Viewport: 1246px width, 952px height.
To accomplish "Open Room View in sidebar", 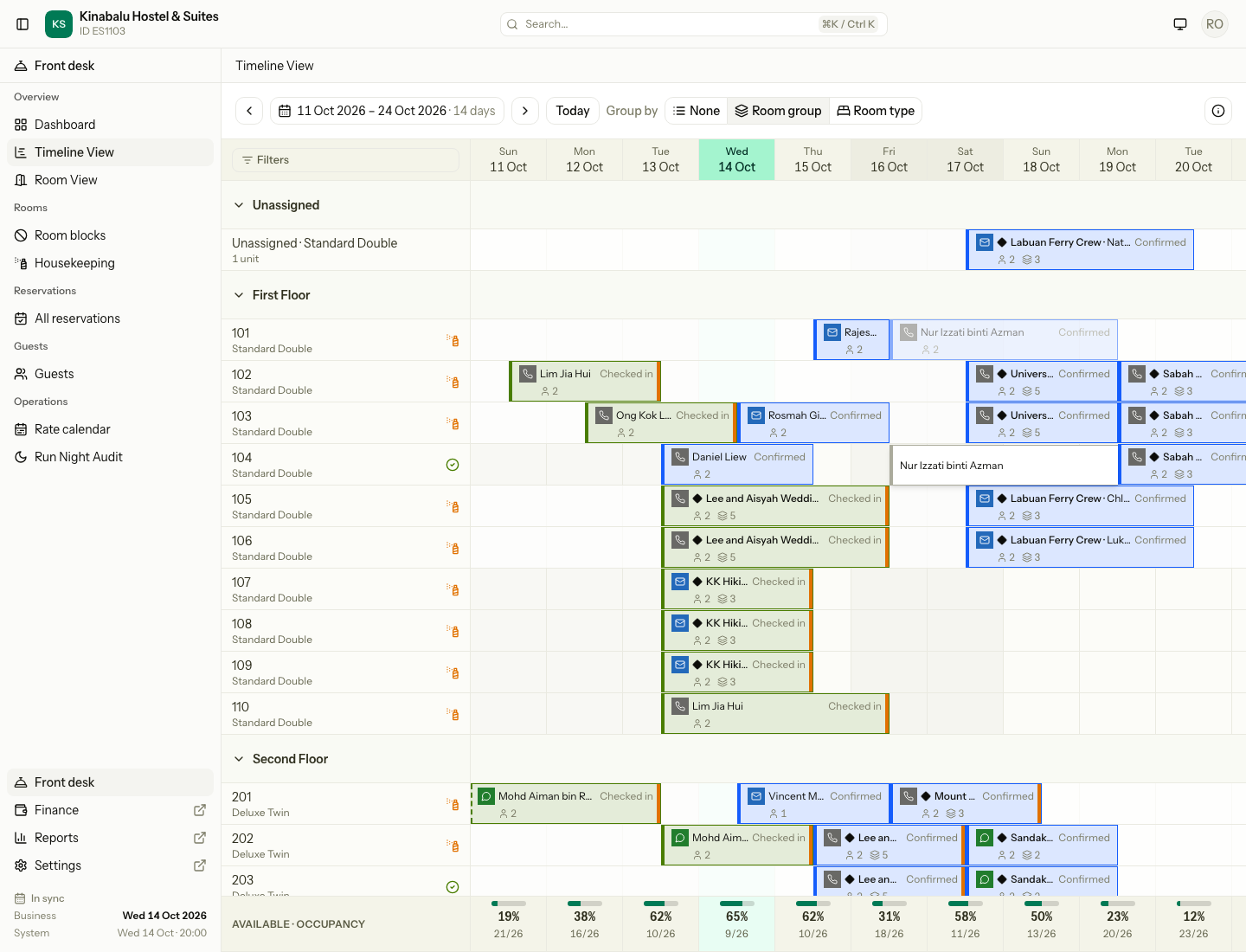I will [110, 180].
